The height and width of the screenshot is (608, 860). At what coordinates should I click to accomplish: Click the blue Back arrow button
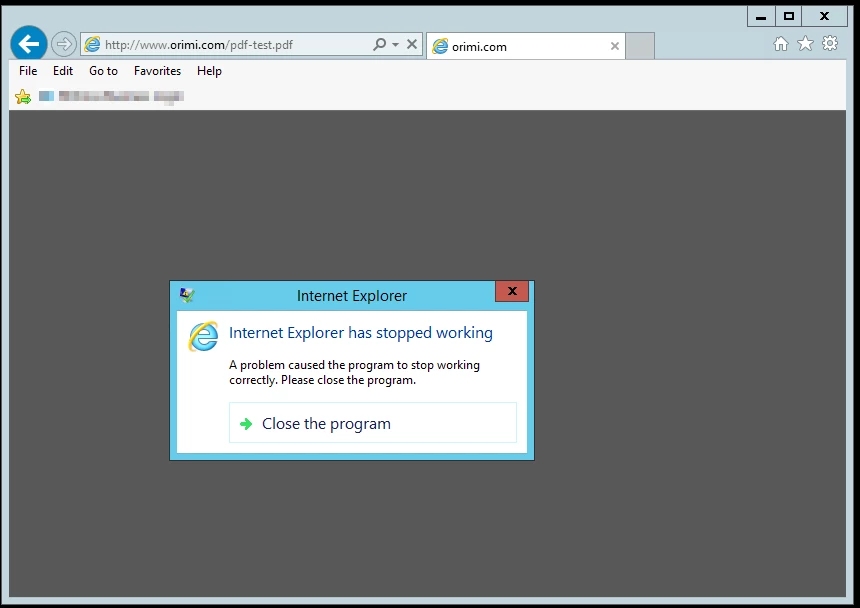point(29,43)
